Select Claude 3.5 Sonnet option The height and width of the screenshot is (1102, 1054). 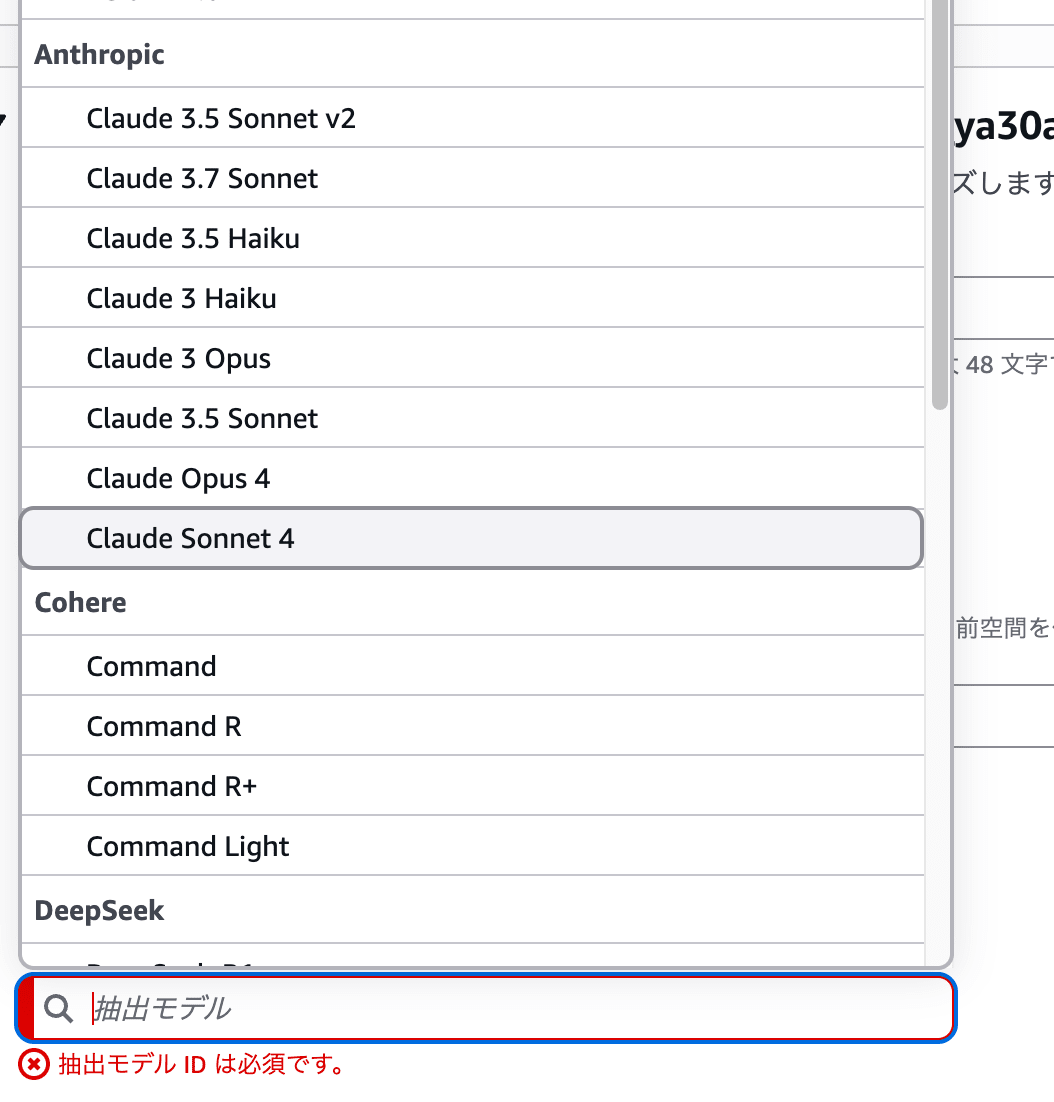click(x=202, y=419)
